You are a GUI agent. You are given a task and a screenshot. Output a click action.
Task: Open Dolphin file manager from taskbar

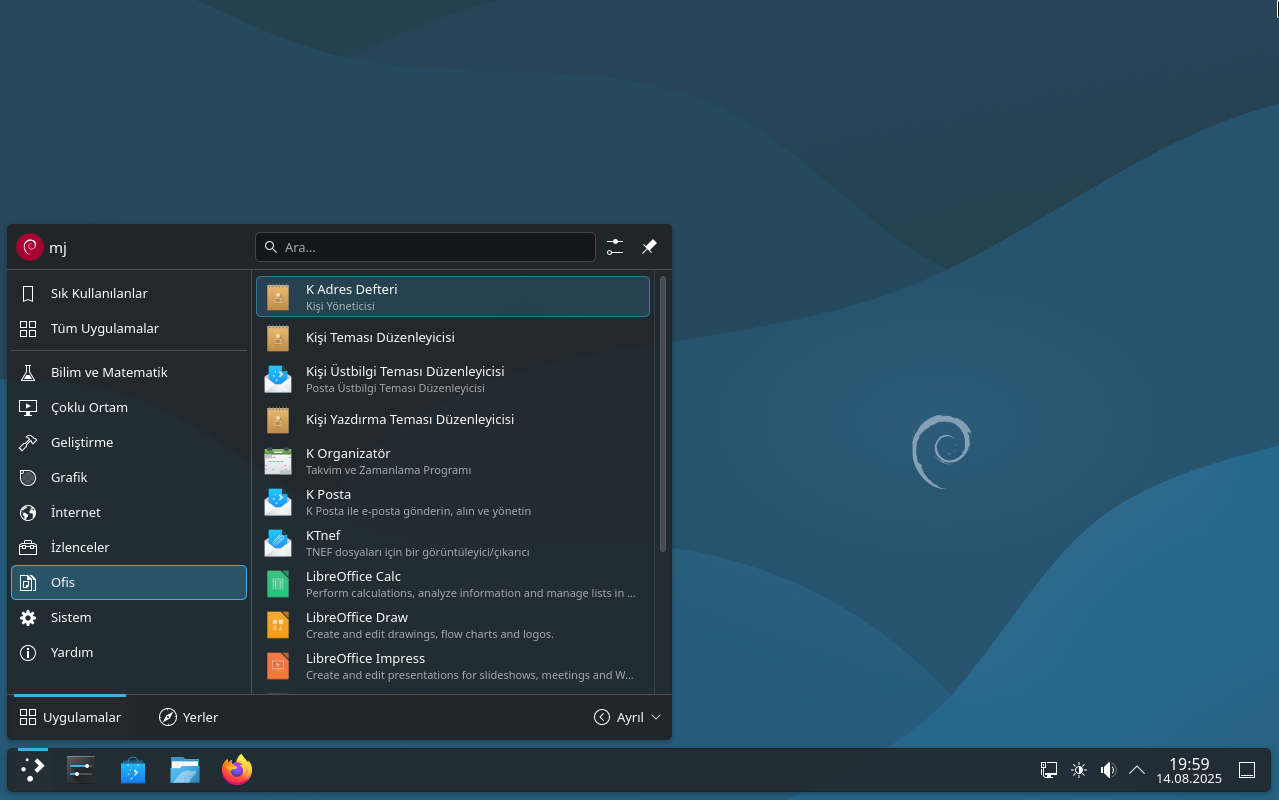tap(185, 770)
